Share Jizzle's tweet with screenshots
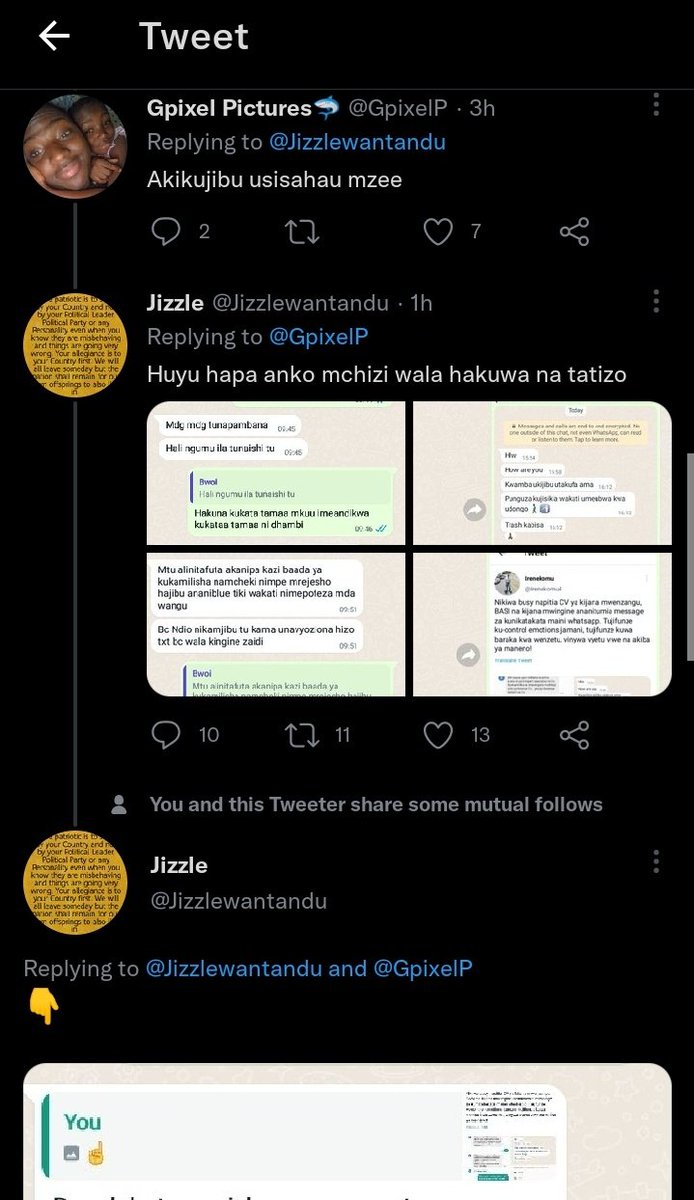694x1200 pixels. tap(574, 735)
